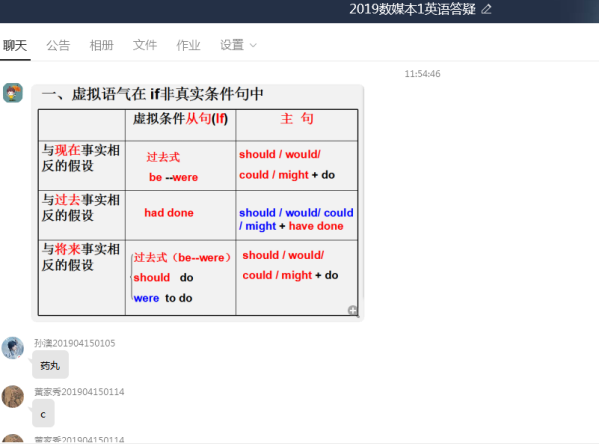Click the chevron arrow beside 设置
This screenshot has width=599, height=446.
(x=253, y=46)
